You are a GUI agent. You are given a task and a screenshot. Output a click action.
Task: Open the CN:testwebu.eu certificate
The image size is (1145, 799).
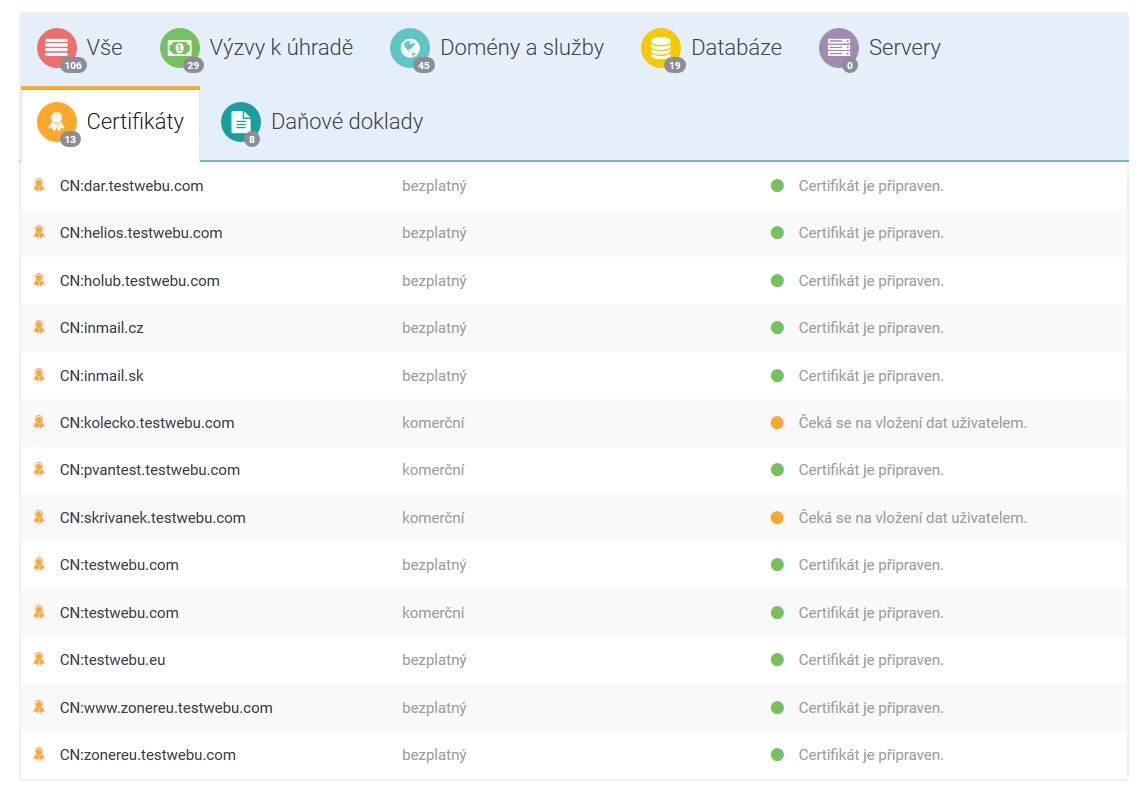(112, 660)
